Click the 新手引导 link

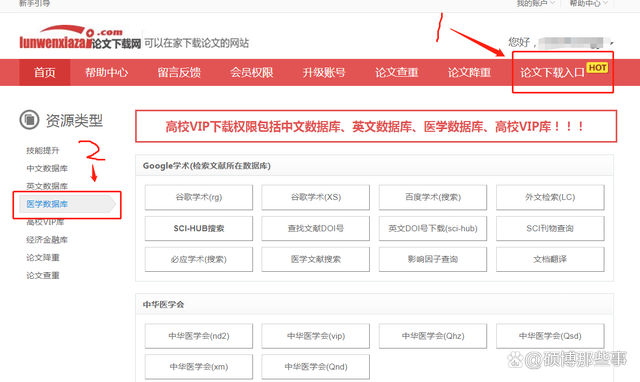point(35,3)
